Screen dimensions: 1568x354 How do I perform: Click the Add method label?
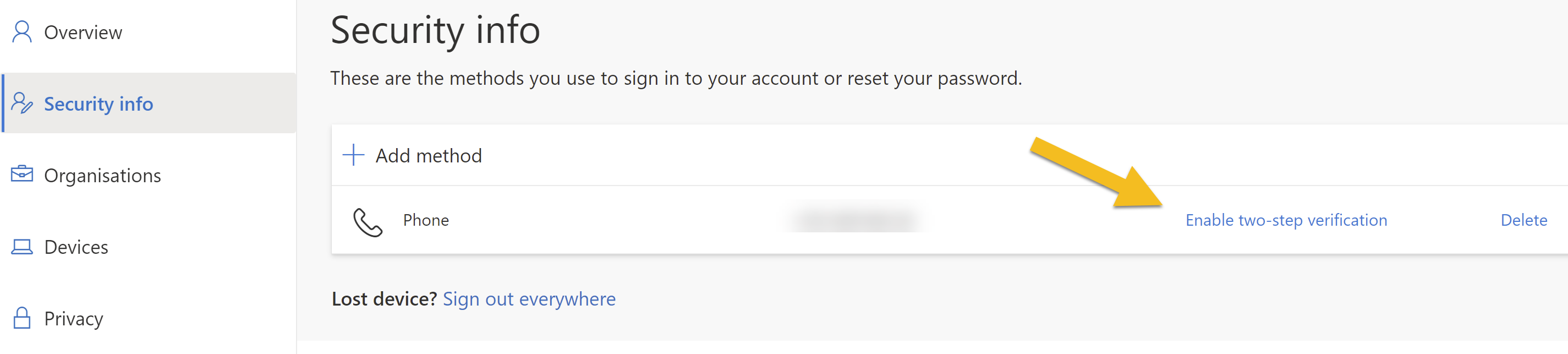pos(429,156)
